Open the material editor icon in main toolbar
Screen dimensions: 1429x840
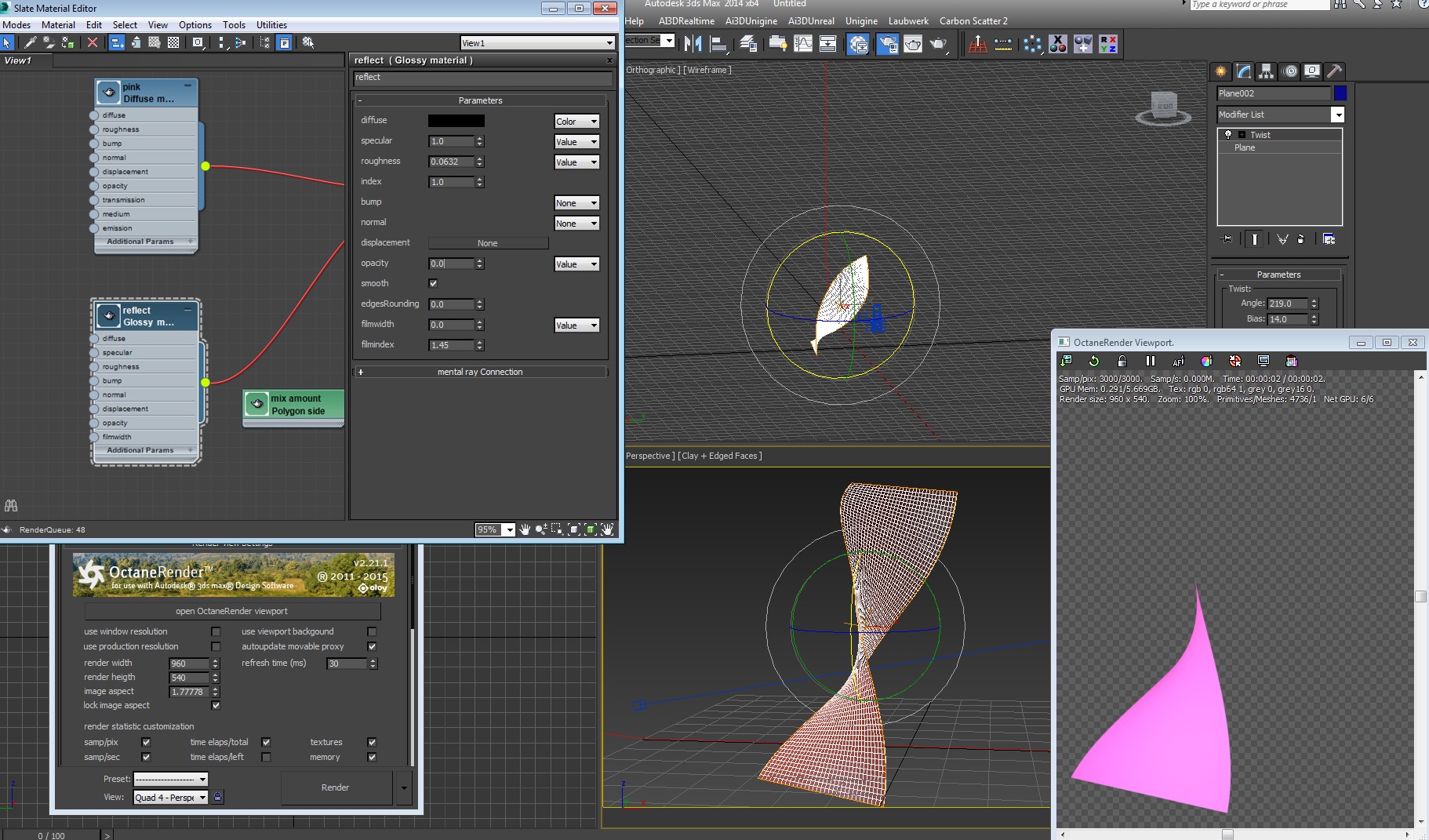(x=859, y=44)
